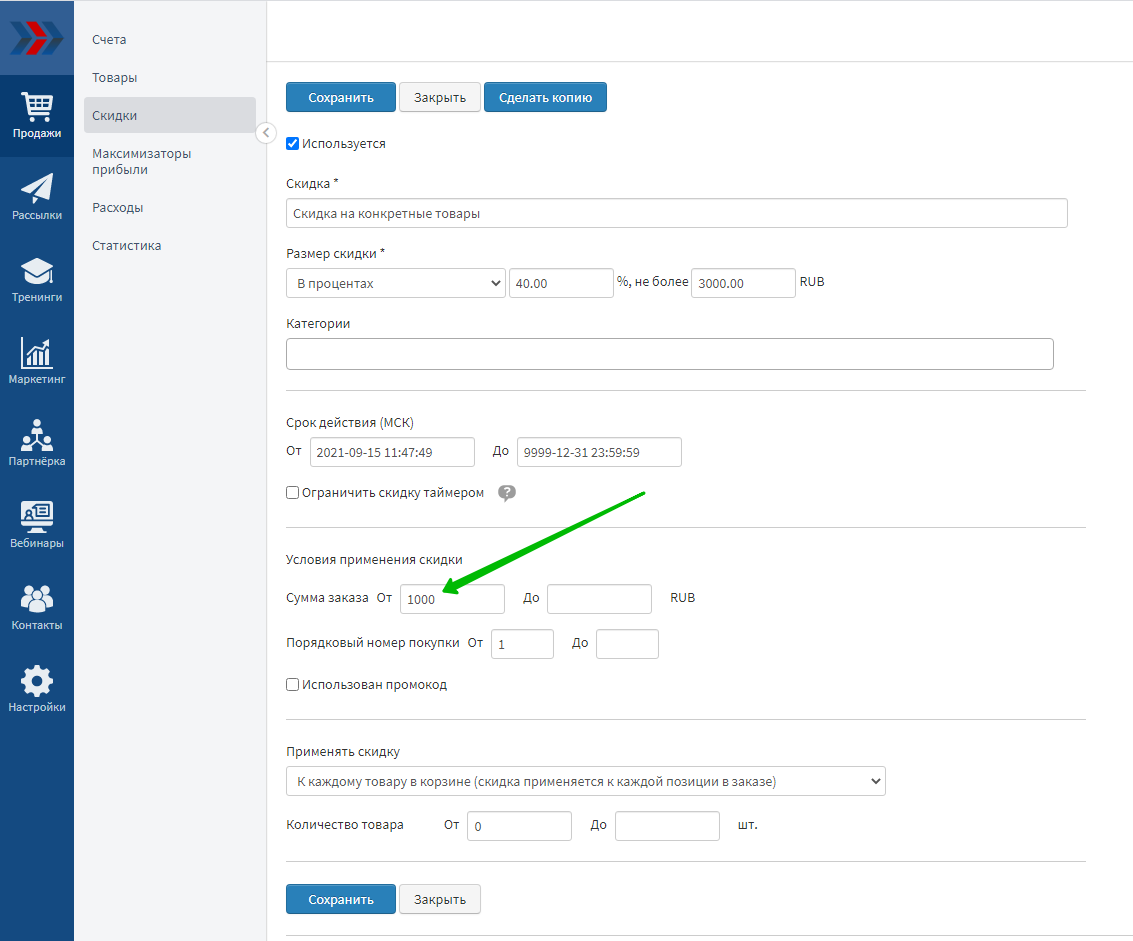Enable Ограничить скидку таймером checkbox
This screenshot has height=941, width=1133.
pyautogui.click(x=293, y=493)
